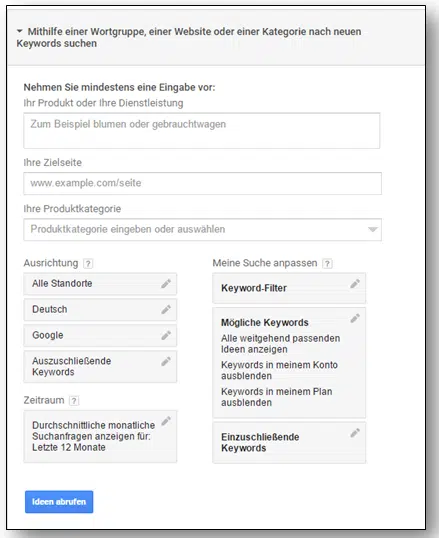The image size is (439, 538).
Task: Click the Produktkategorie eingeben oder auswählen combo box
Action: 203,230
